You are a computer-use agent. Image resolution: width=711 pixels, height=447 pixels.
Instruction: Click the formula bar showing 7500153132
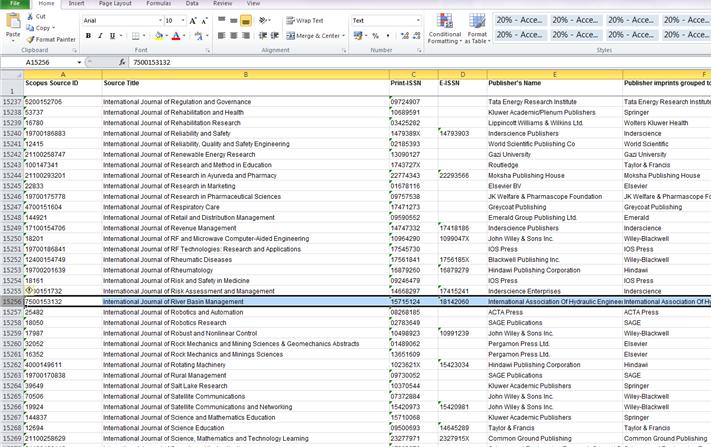[x=419, y=62]
